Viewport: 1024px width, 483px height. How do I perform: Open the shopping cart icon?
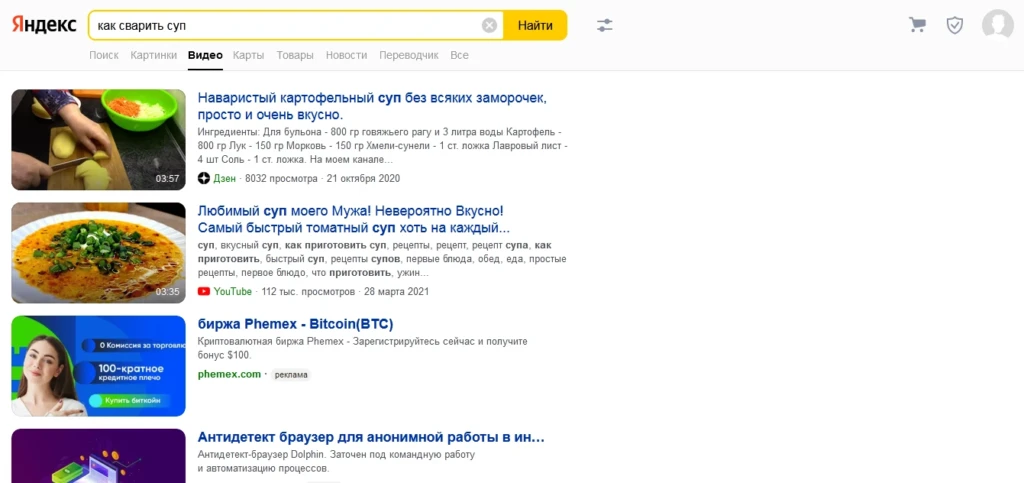918,25
